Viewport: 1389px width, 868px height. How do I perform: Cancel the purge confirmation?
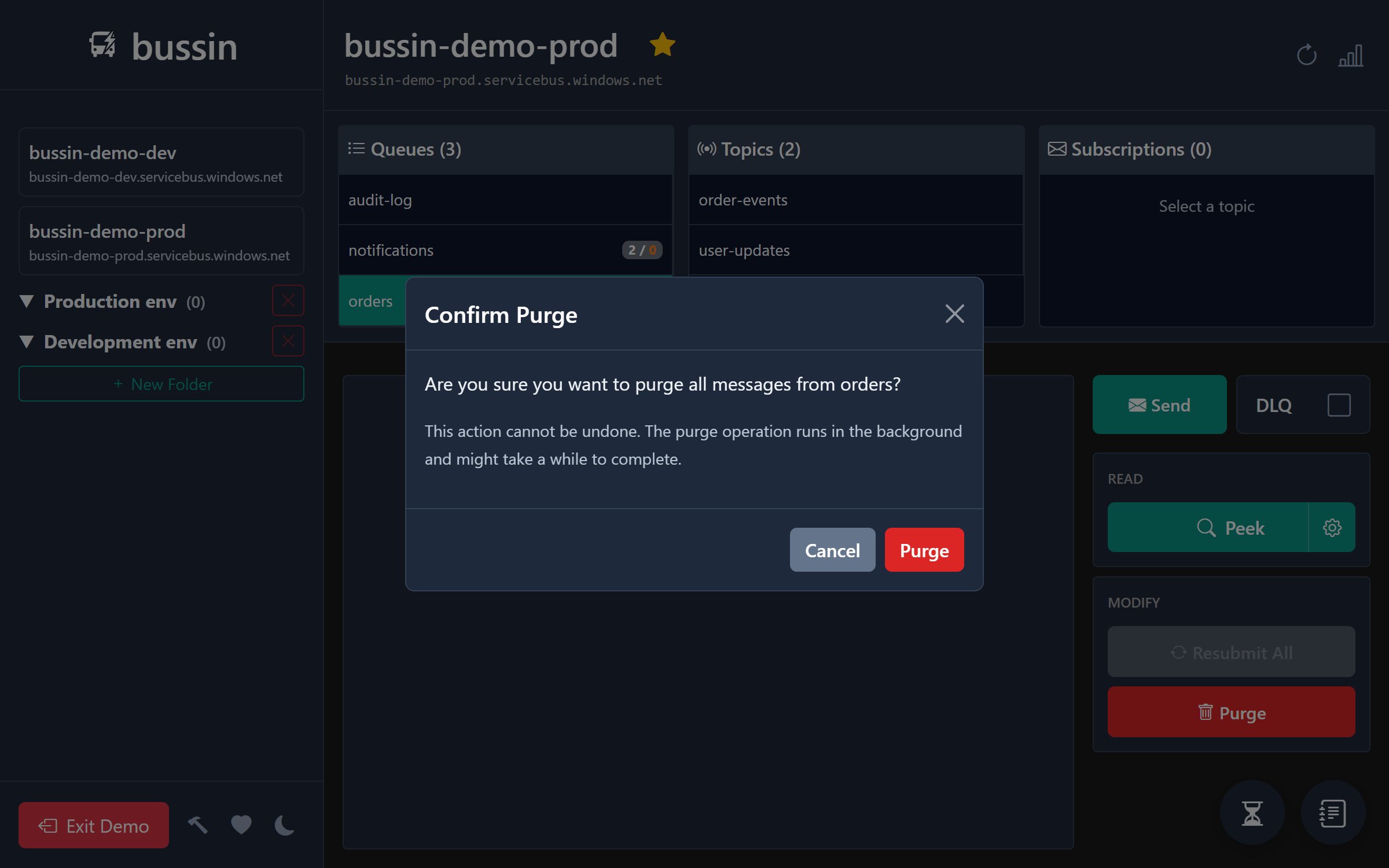832,550
